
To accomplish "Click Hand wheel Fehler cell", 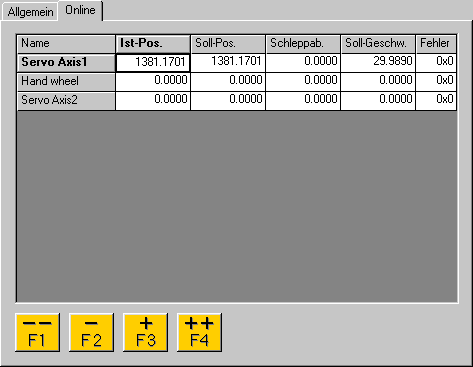I will (x=436, y=82).
